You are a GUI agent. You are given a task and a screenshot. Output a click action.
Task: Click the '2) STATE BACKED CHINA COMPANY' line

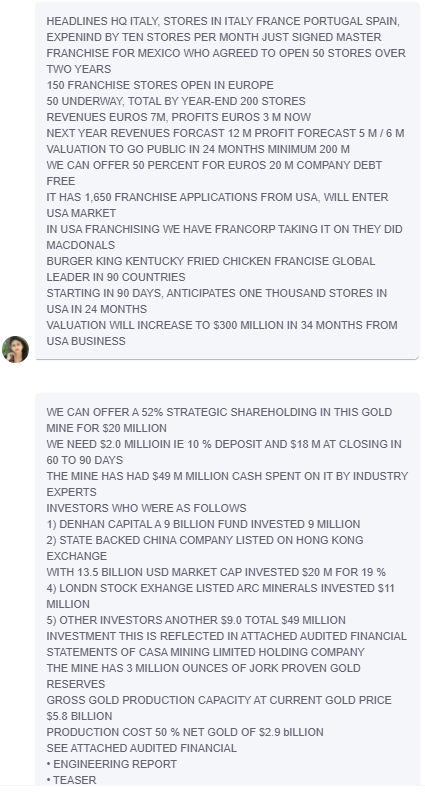coord(205,548)
